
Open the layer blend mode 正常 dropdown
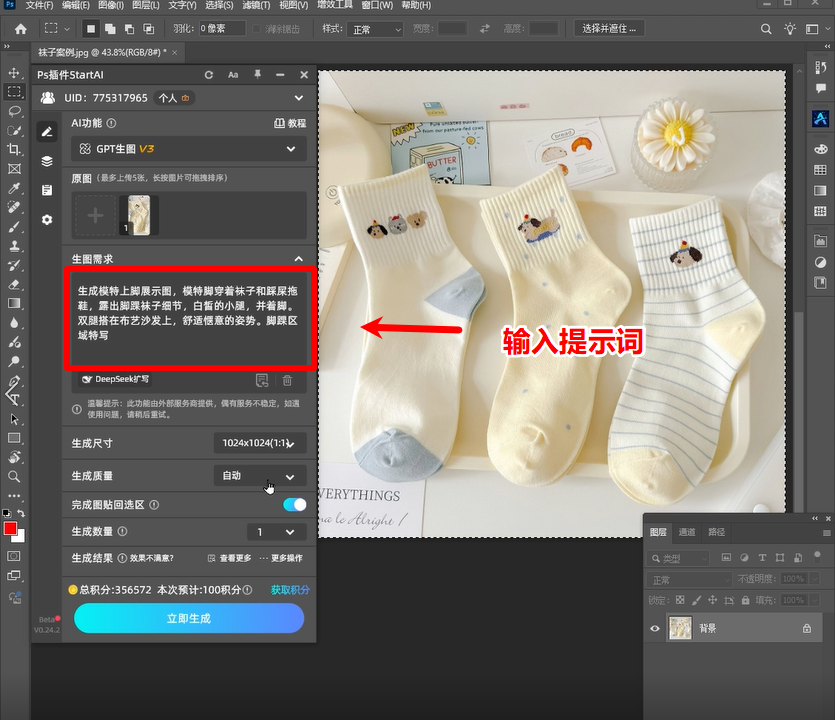click(x=690, y=579)
